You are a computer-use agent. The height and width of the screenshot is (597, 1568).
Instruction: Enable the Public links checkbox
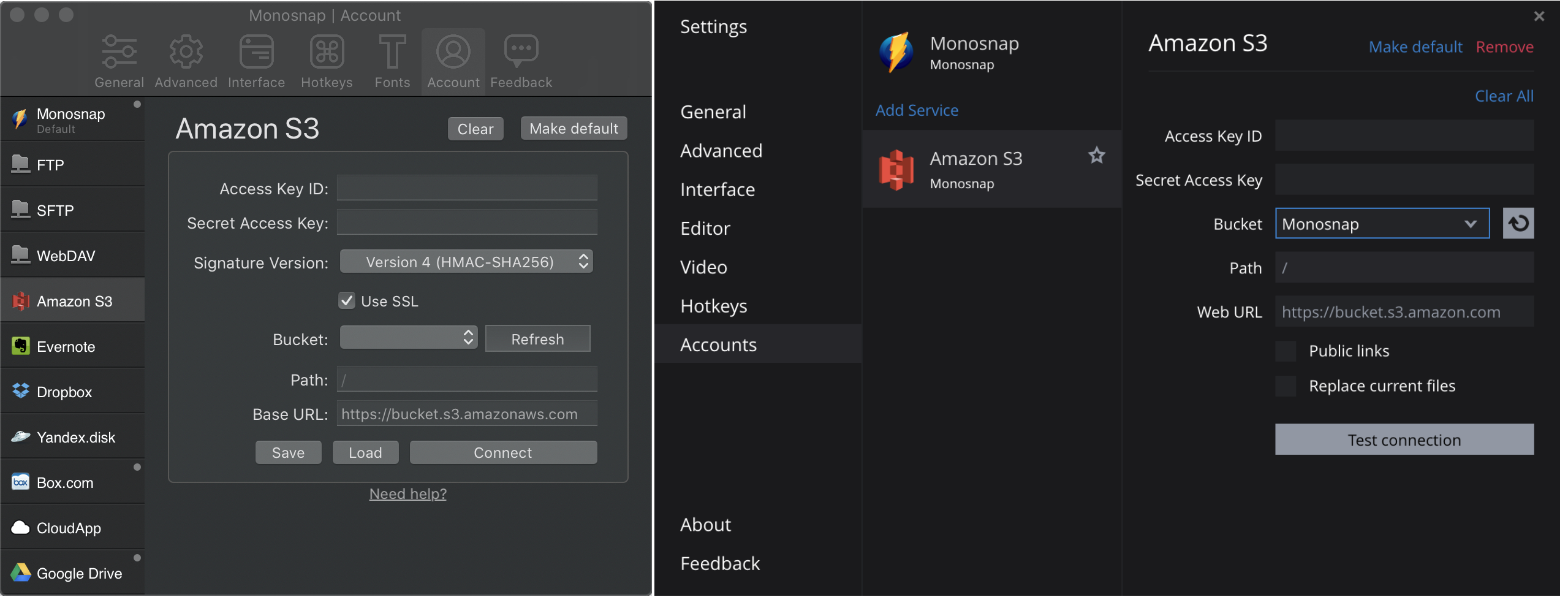[x=1286, y=351]
